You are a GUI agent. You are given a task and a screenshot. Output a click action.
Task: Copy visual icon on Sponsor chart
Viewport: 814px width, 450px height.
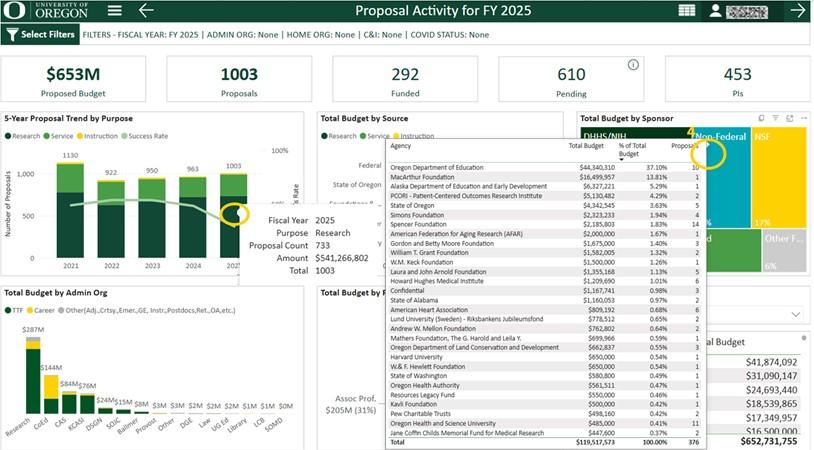tap(761, 118)
